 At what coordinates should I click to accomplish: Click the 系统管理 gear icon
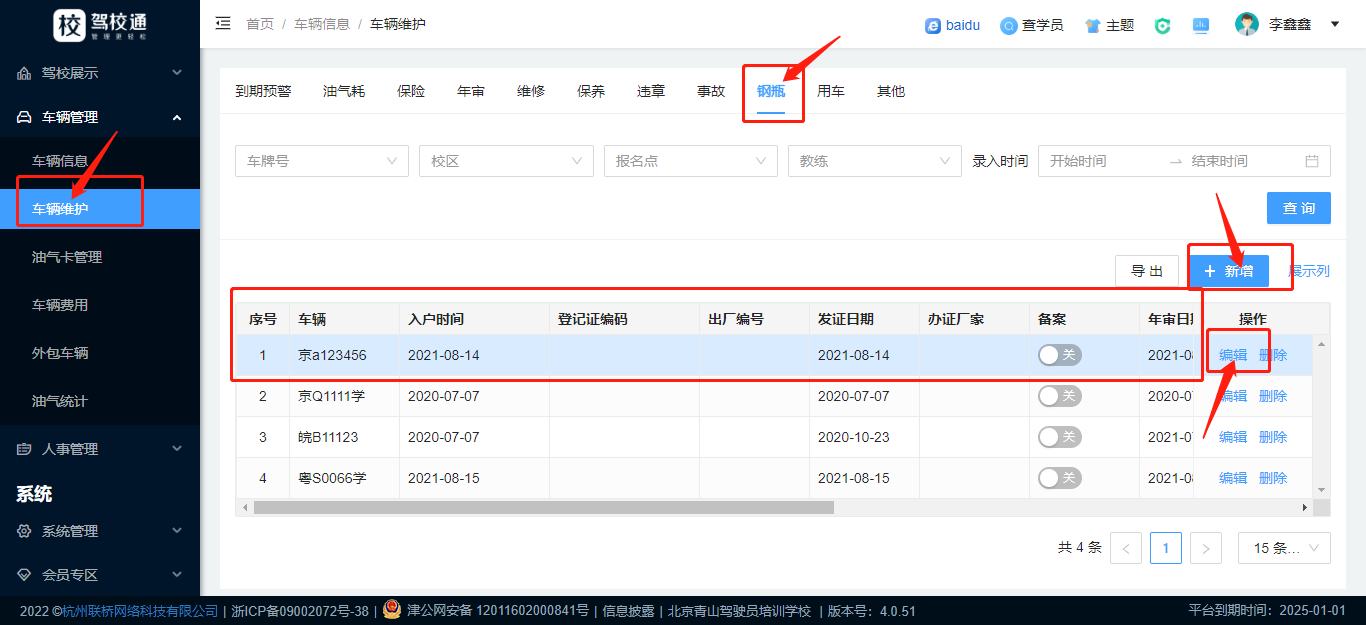pyautogui.click(x=24, y=531)
